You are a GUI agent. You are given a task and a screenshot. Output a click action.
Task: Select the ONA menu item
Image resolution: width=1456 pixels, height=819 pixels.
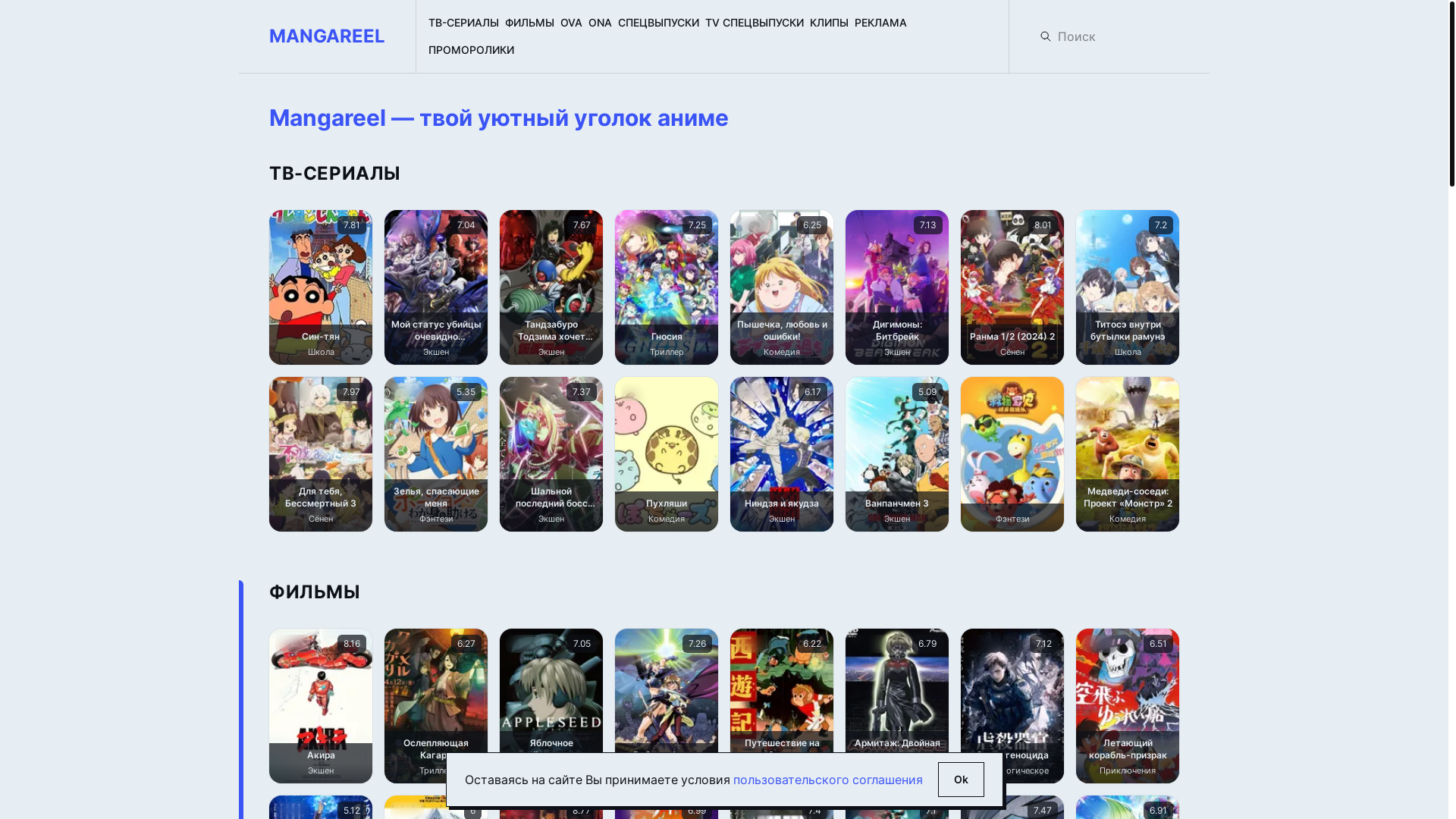coord(600,23)
